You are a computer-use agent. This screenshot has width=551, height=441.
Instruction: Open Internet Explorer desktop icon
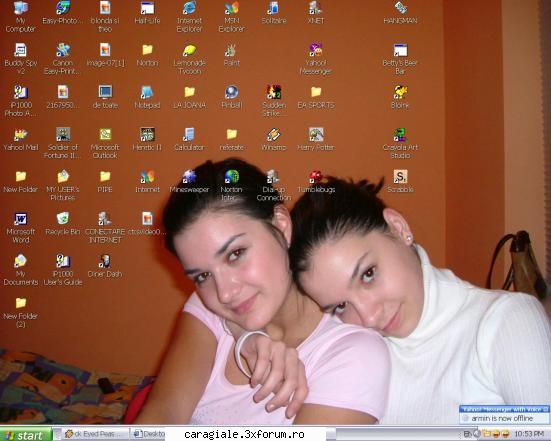pyautogui.click(x=189, y=17)
